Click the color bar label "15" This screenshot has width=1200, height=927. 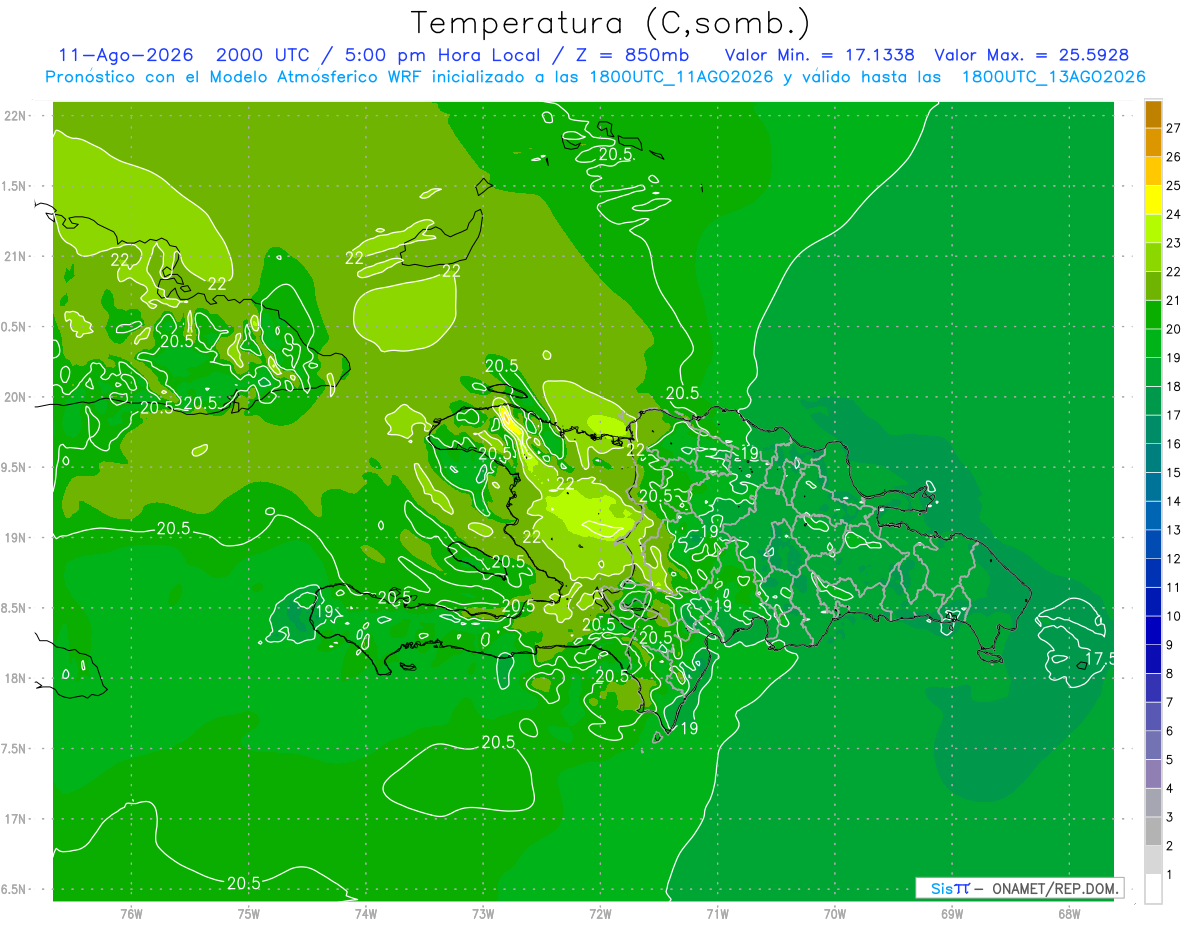[x=1173, y=472]
